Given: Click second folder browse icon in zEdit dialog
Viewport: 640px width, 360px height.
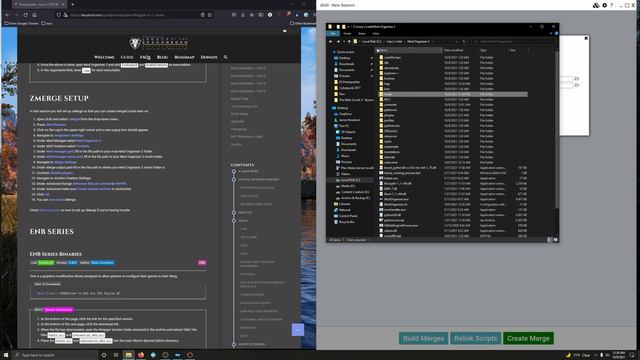Looking at the screenshot, I should click(577, 85).
